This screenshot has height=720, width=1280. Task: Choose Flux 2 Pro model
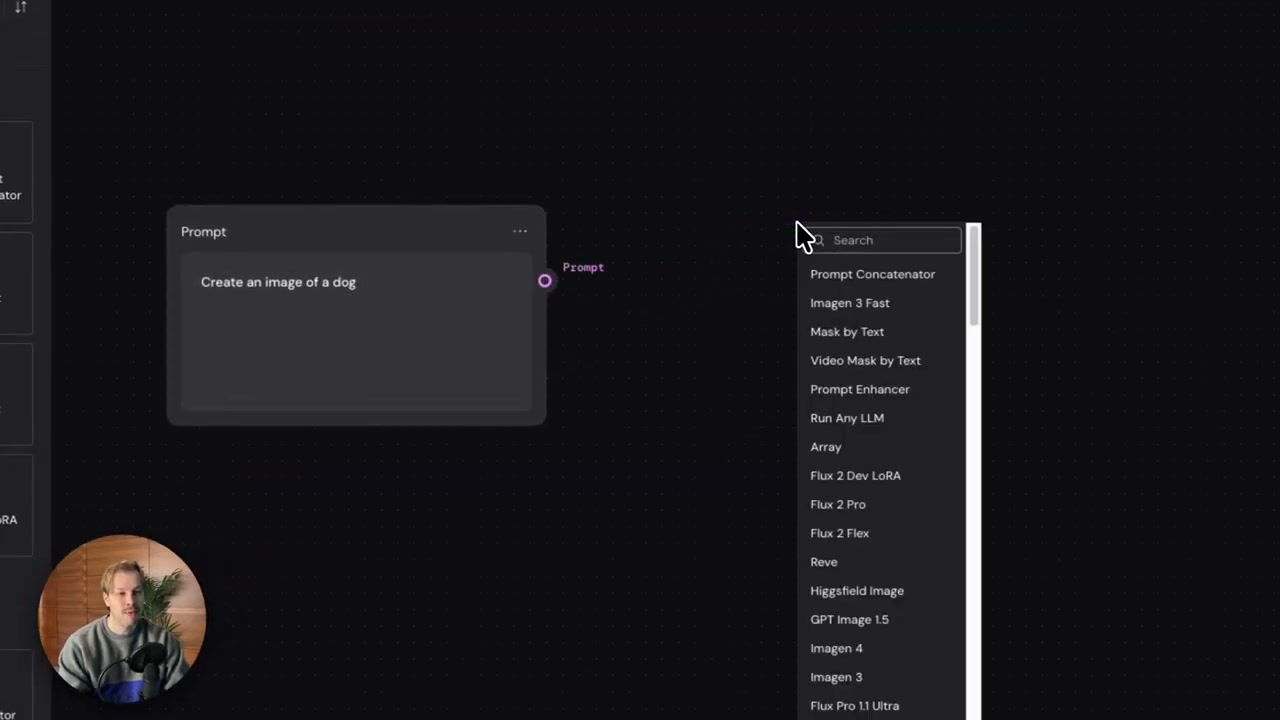pos(837,505)
